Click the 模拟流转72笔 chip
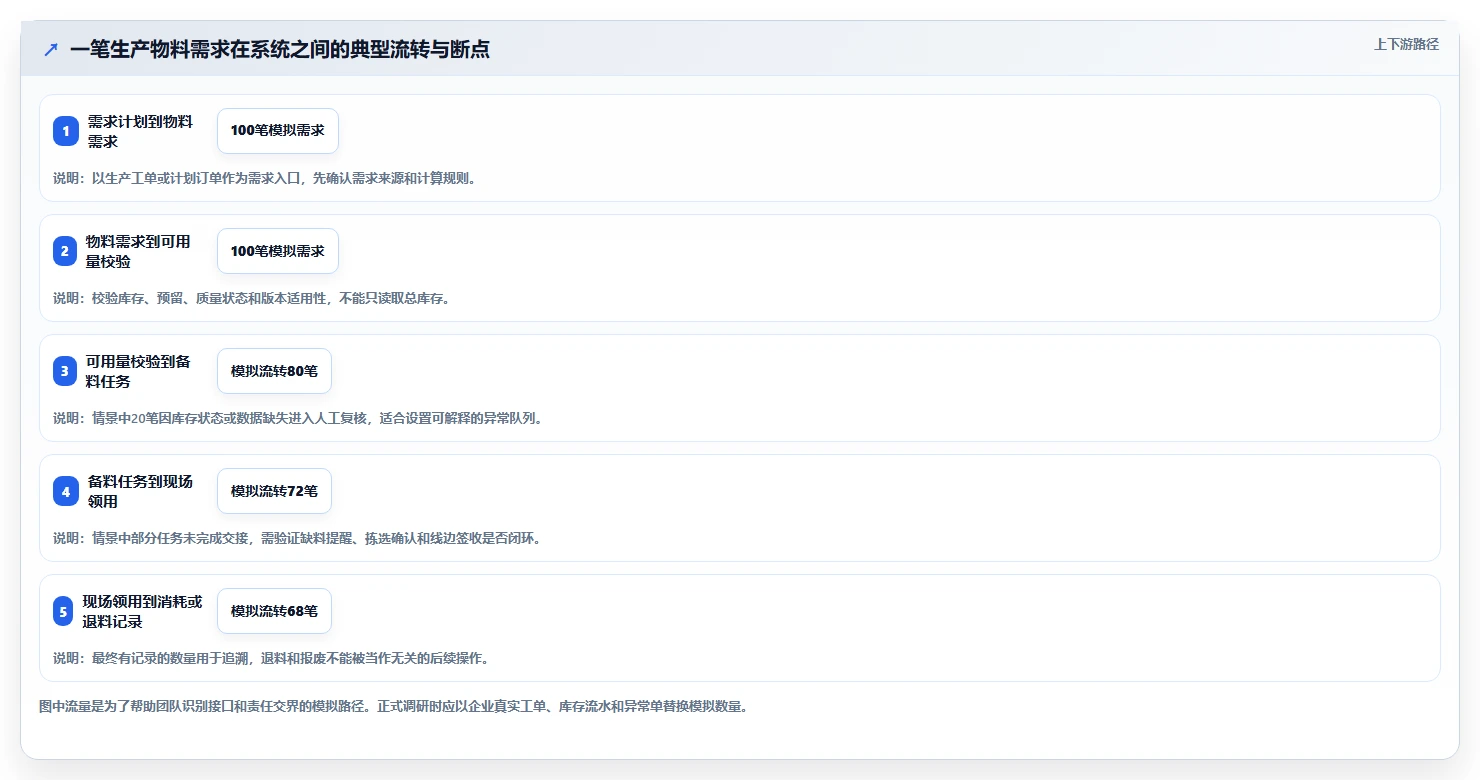 (274, 491)
